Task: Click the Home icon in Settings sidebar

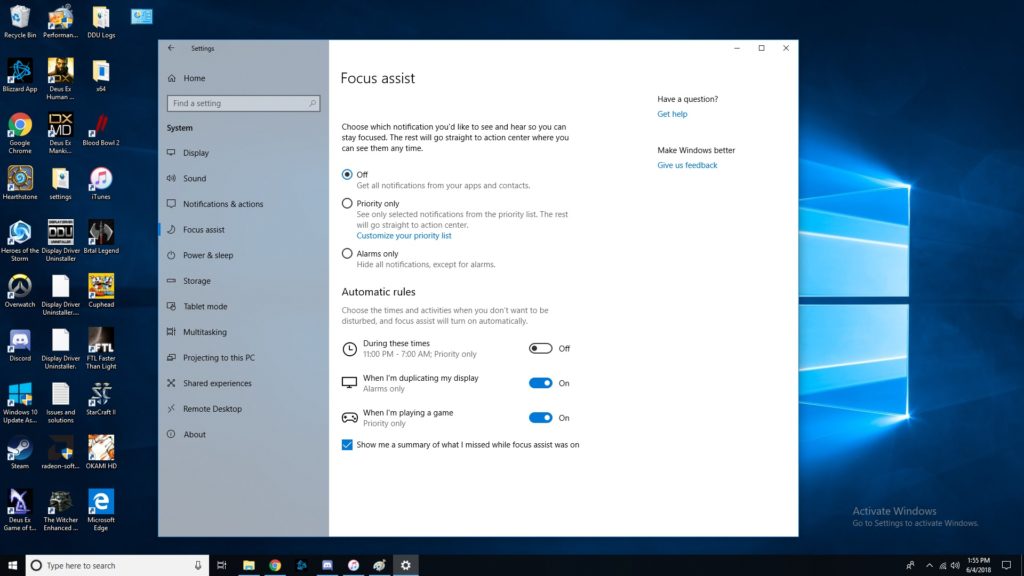Action: pyautogui.click(x=172, y=78)
